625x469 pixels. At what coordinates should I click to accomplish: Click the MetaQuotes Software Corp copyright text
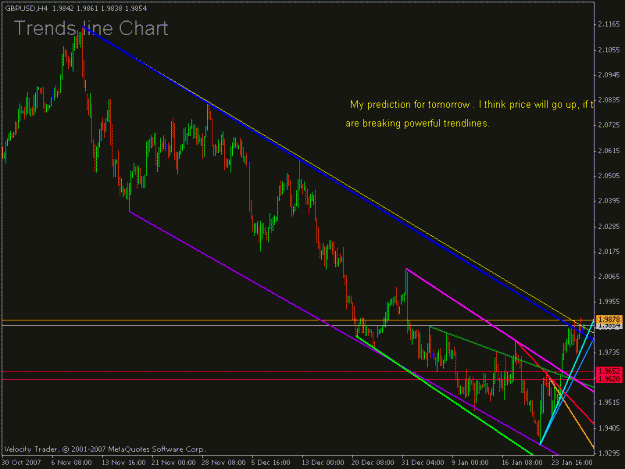[x=104, y=449]
